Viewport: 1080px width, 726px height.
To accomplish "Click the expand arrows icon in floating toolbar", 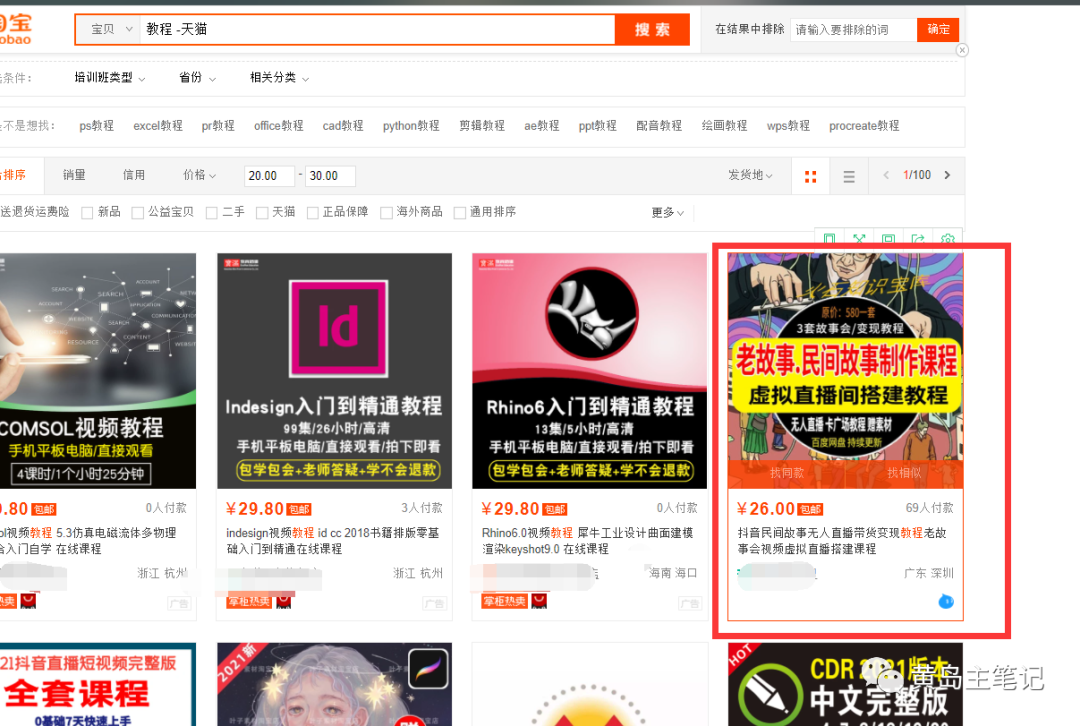I will click(x=859, y=240).
